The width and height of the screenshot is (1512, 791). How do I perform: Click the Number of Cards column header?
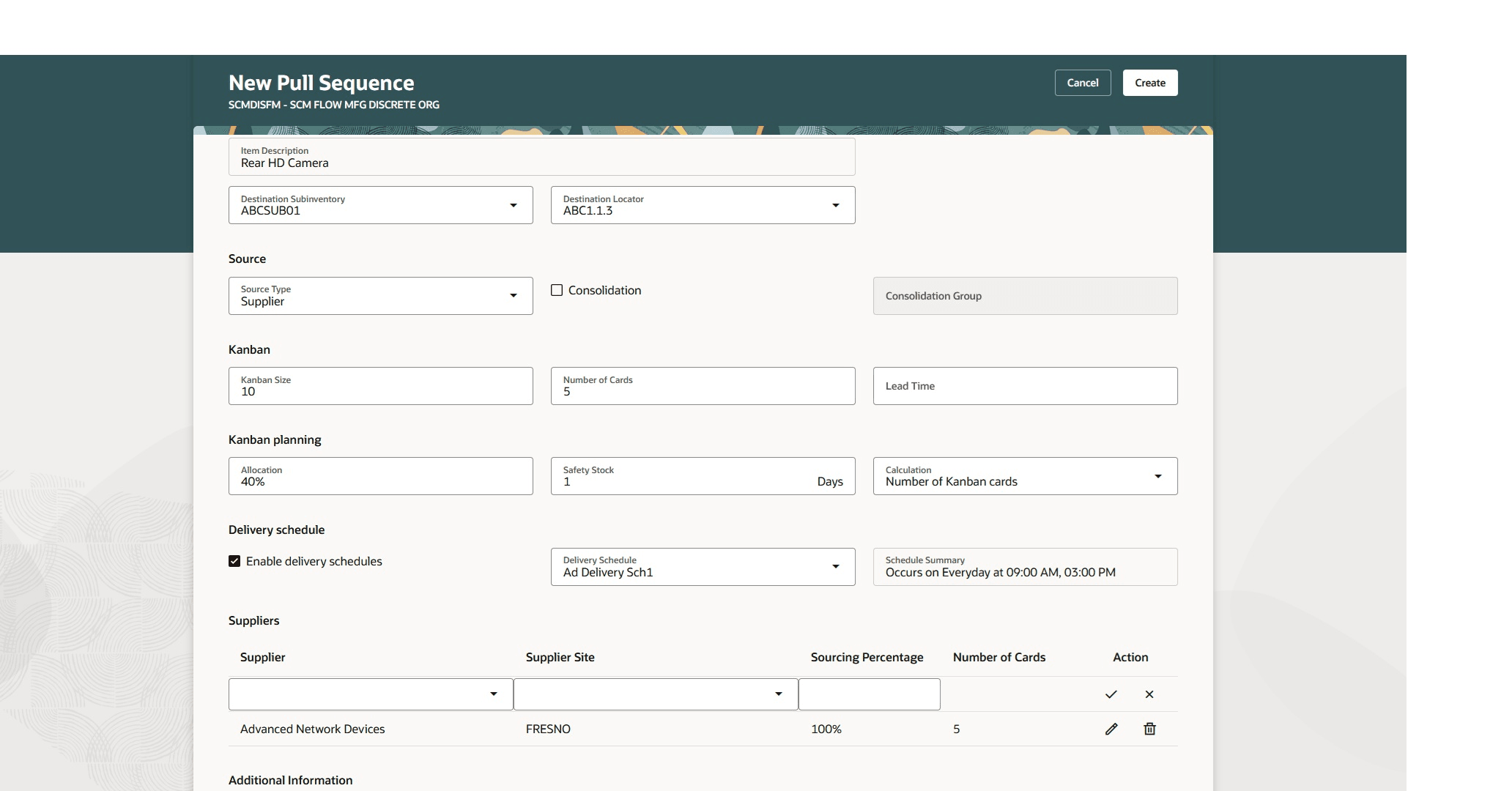click(x=999, y=657)
